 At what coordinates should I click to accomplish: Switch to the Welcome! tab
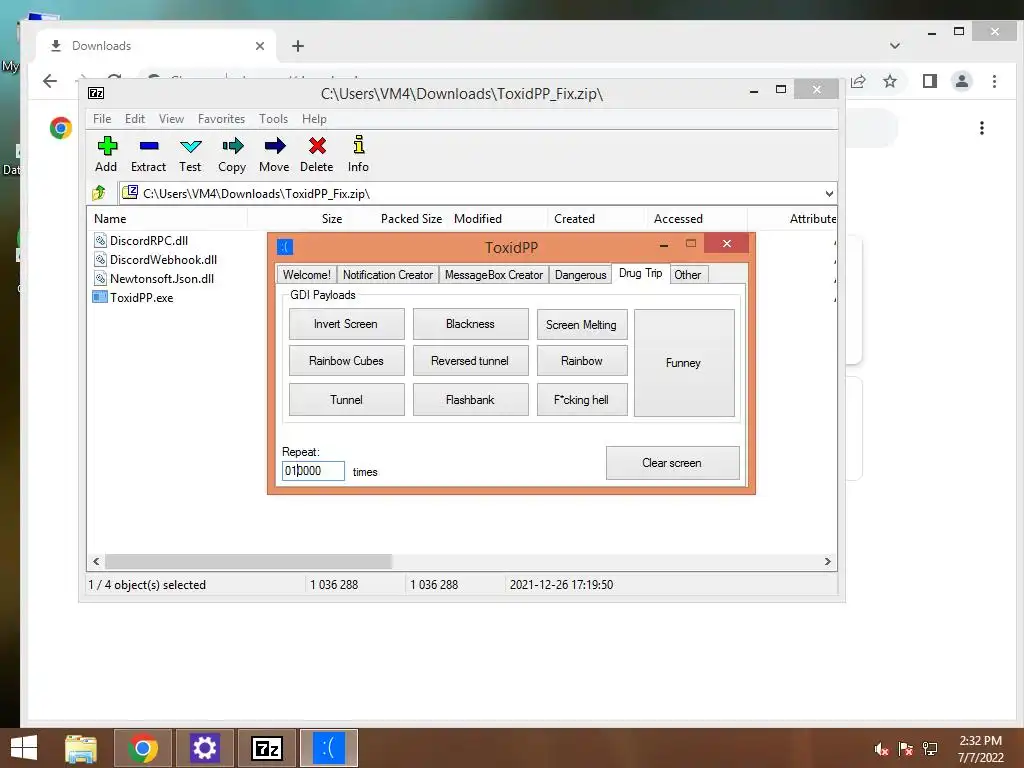[x=306, y=275]
